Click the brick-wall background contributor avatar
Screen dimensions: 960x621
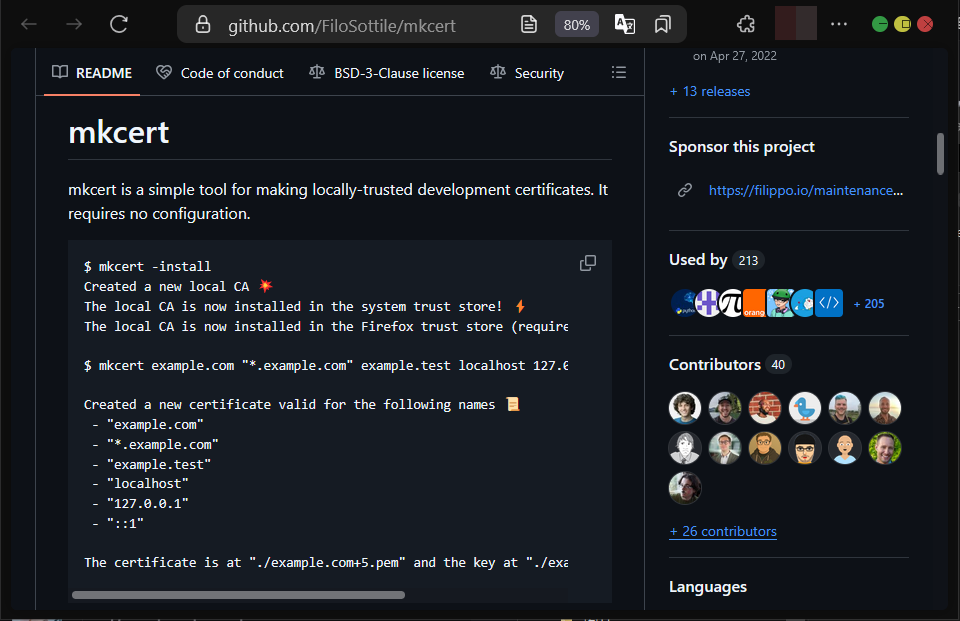tap(765, 408)
